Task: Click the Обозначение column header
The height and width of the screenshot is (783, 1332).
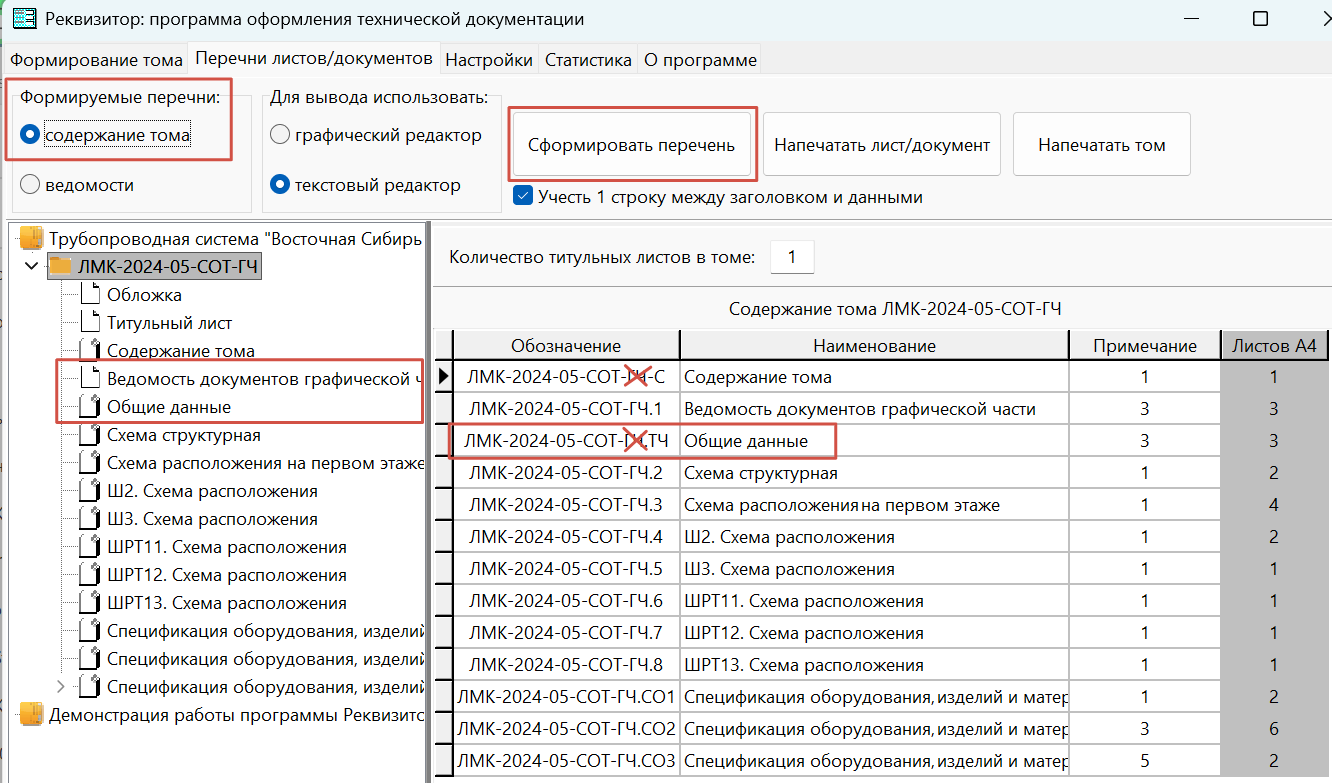Action: [566, 346]
